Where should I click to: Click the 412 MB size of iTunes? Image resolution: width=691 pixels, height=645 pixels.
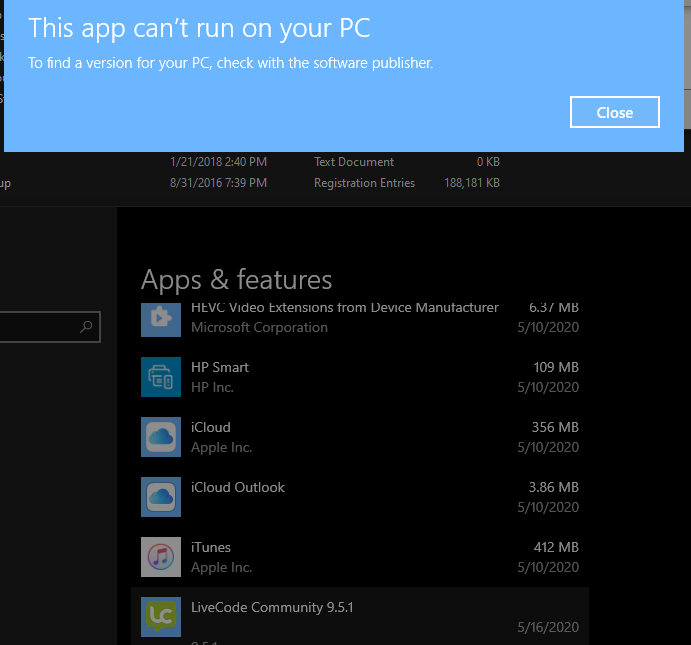pos(554,547)
